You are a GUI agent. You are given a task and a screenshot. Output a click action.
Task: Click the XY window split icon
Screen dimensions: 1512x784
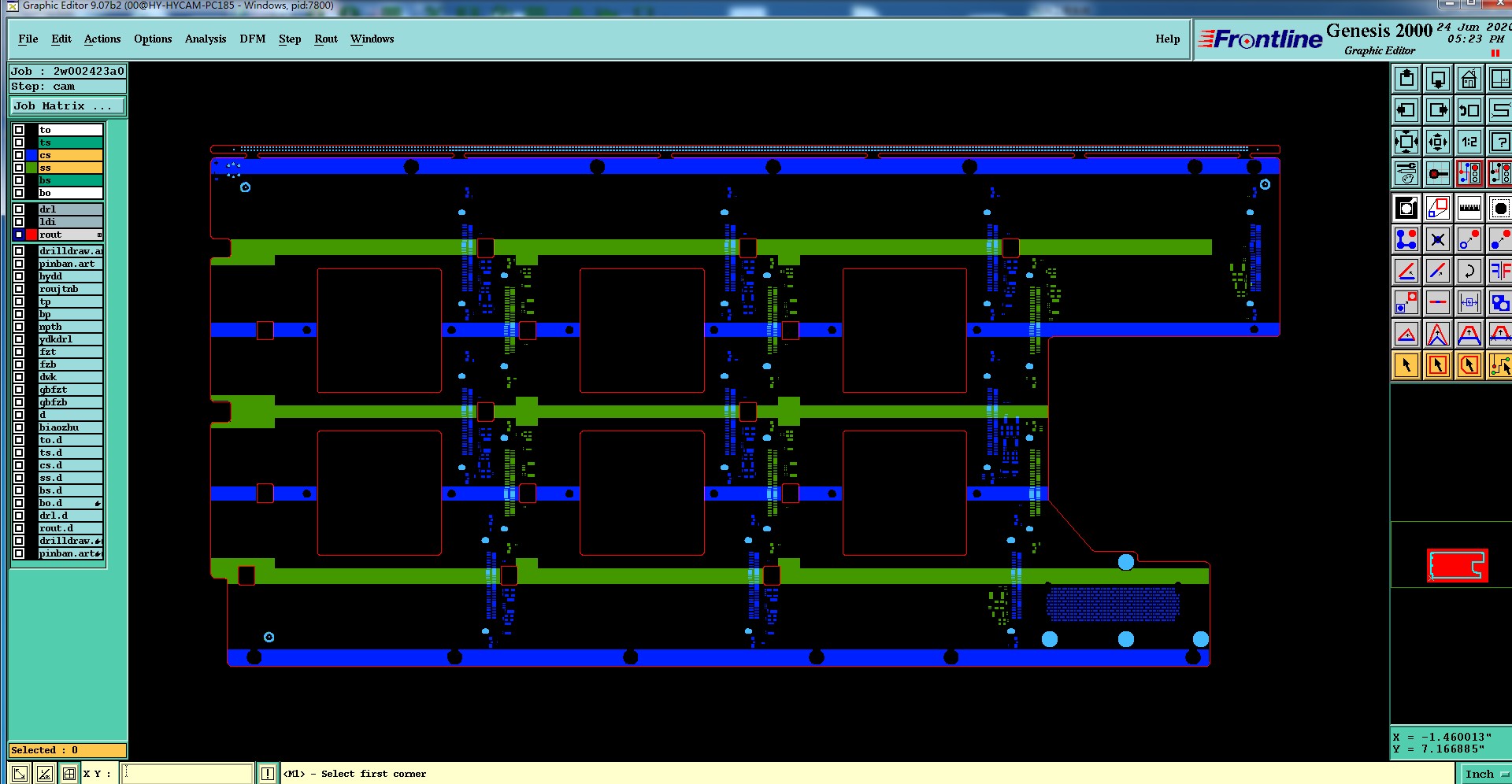pyautogui.click(x=1499, y=79)
